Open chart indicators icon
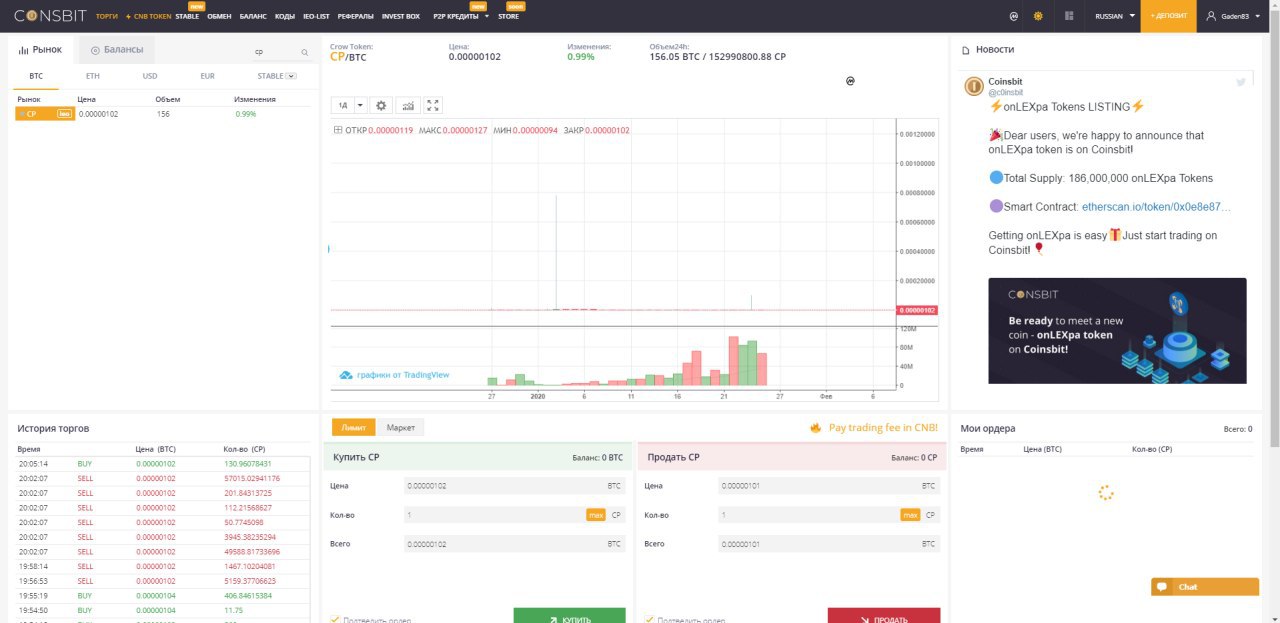This screenshot has height=623, width=1280. (408, 105)
